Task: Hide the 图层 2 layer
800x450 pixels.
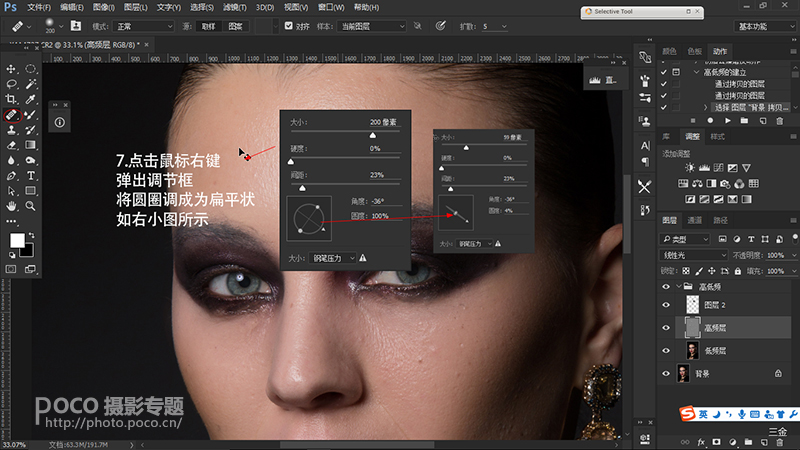Action: pos(667,305)
